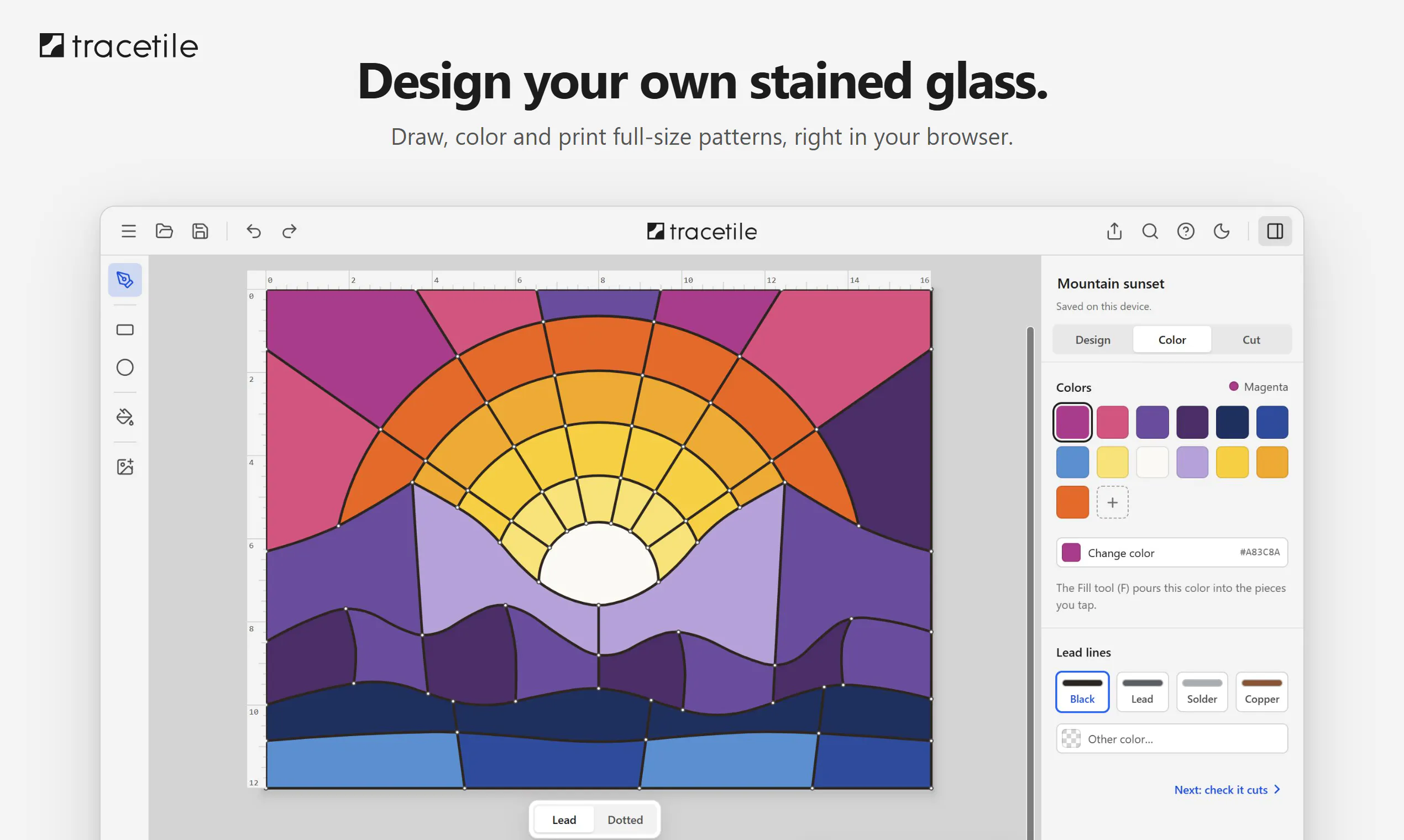Click the open folder icon
This screenshot has width=1404, height=840.
coord(164,231)
